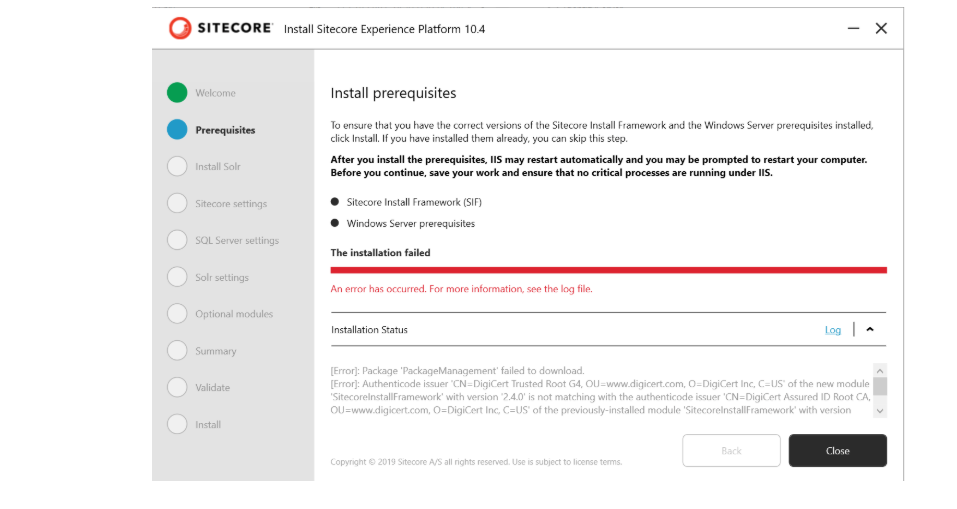Select the Solr settings step label

click(x=222, y=278)
